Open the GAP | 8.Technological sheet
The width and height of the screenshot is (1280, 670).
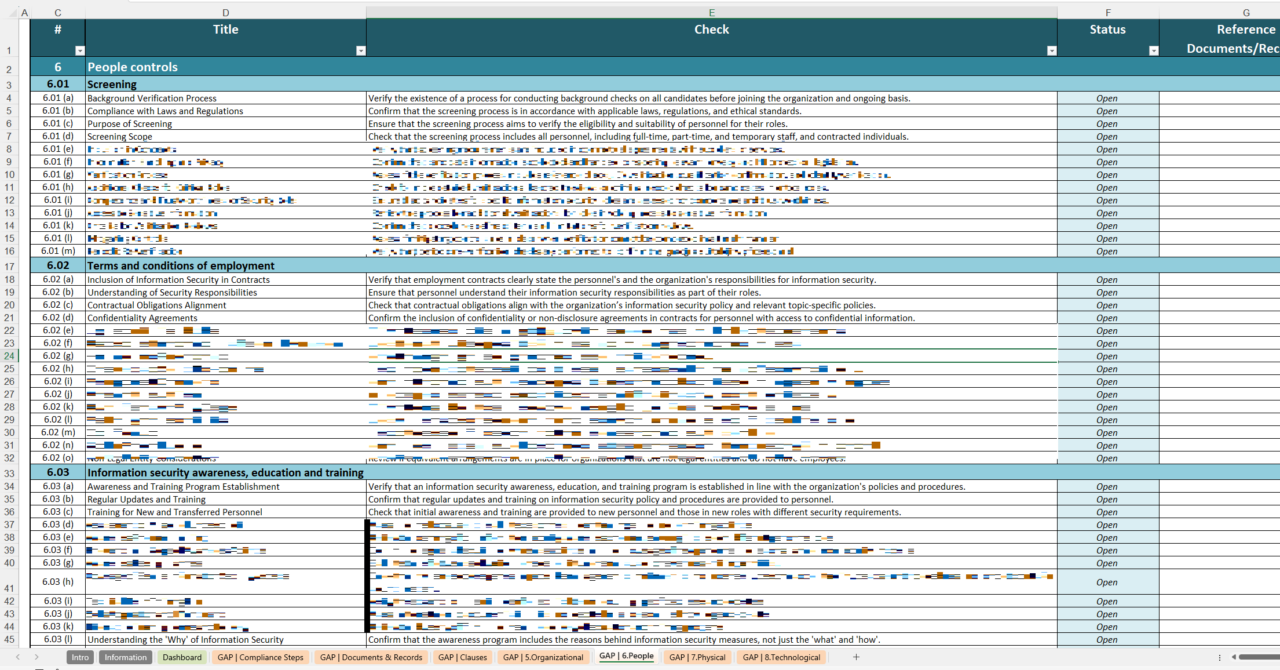[782, 657]
